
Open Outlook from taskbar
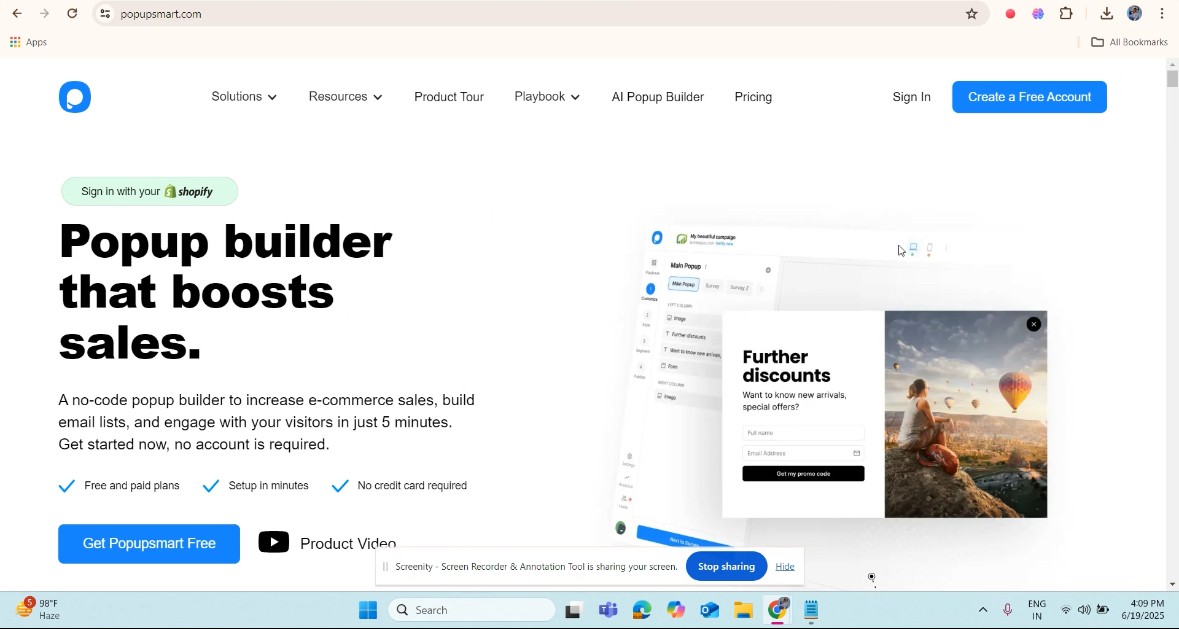pyautogui.click(x=709, y=609)
